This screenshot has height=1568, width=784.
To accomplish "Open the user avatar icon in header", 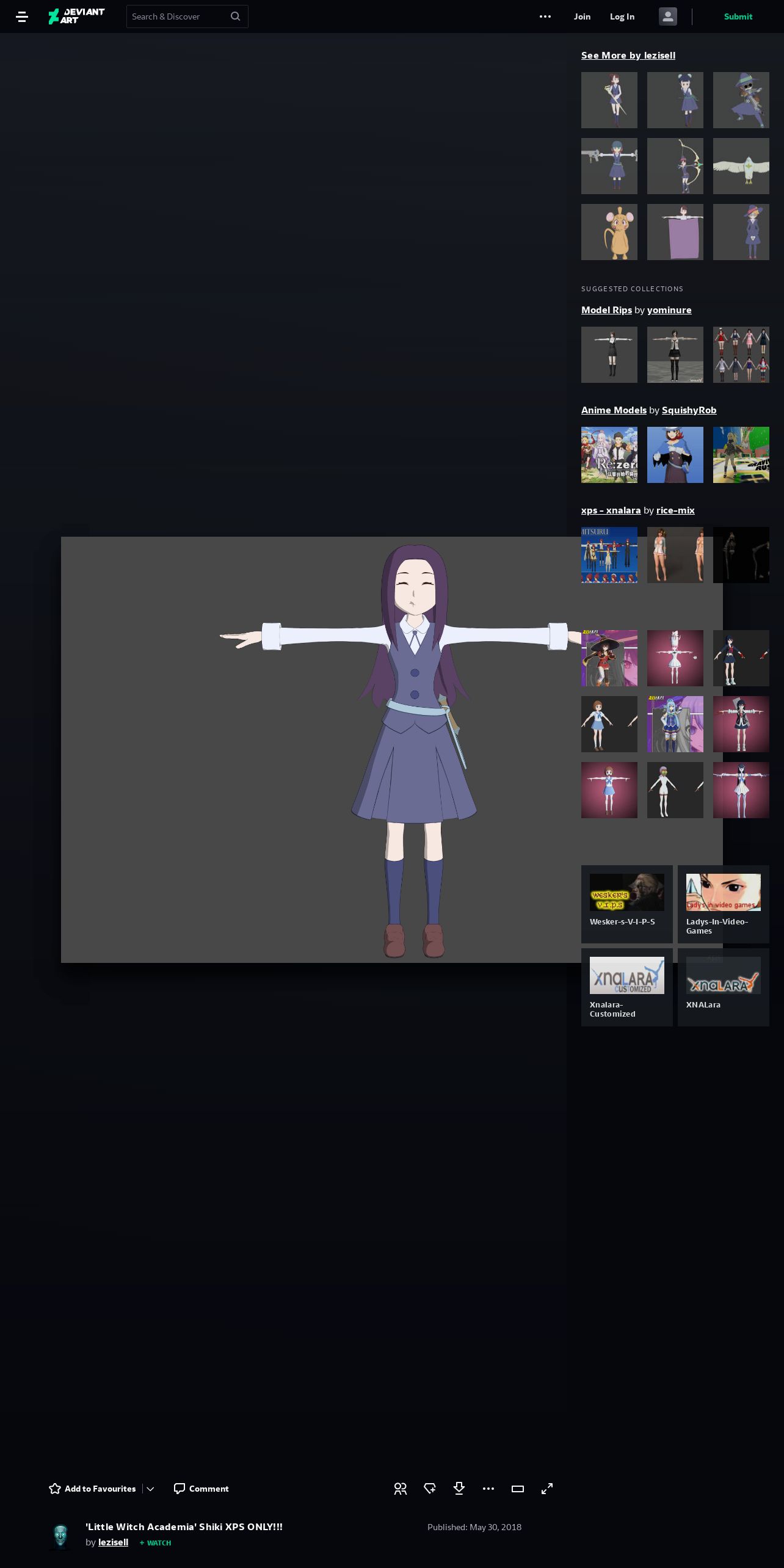I will coord(668,16).
